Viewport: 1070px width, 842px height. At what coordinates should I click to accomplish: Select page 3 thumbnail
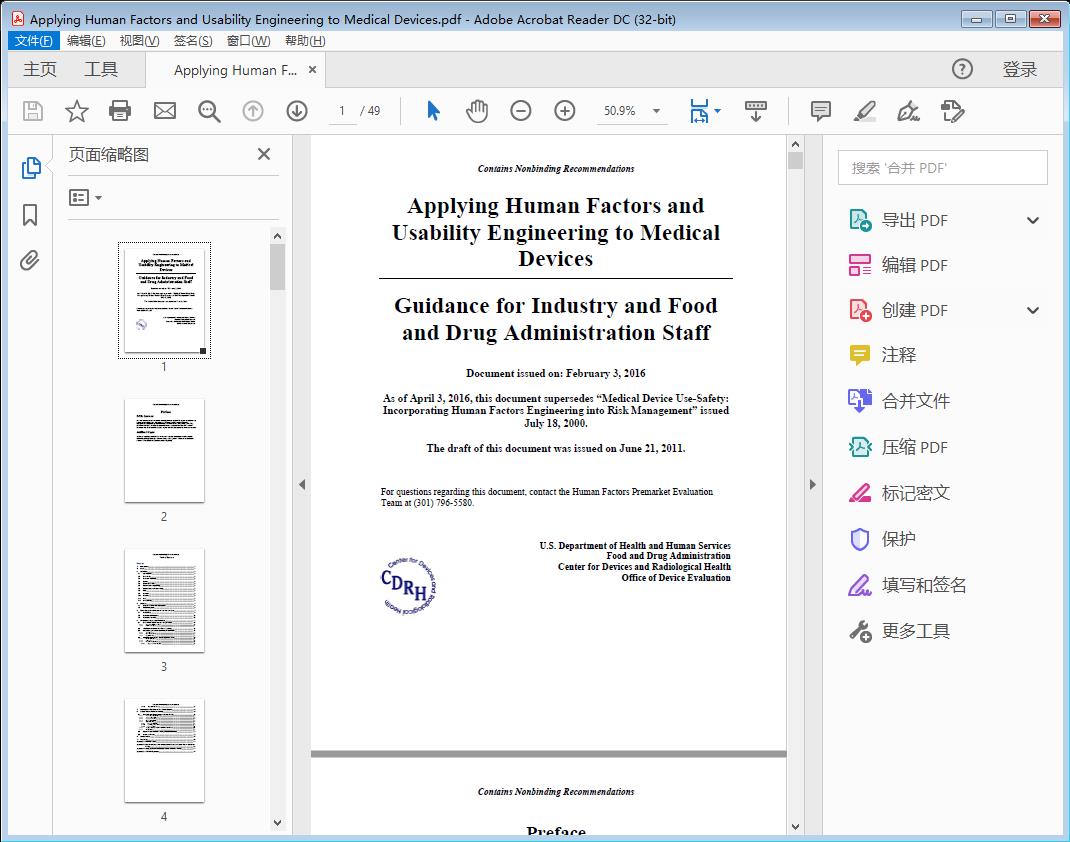[x=164, y=601]
